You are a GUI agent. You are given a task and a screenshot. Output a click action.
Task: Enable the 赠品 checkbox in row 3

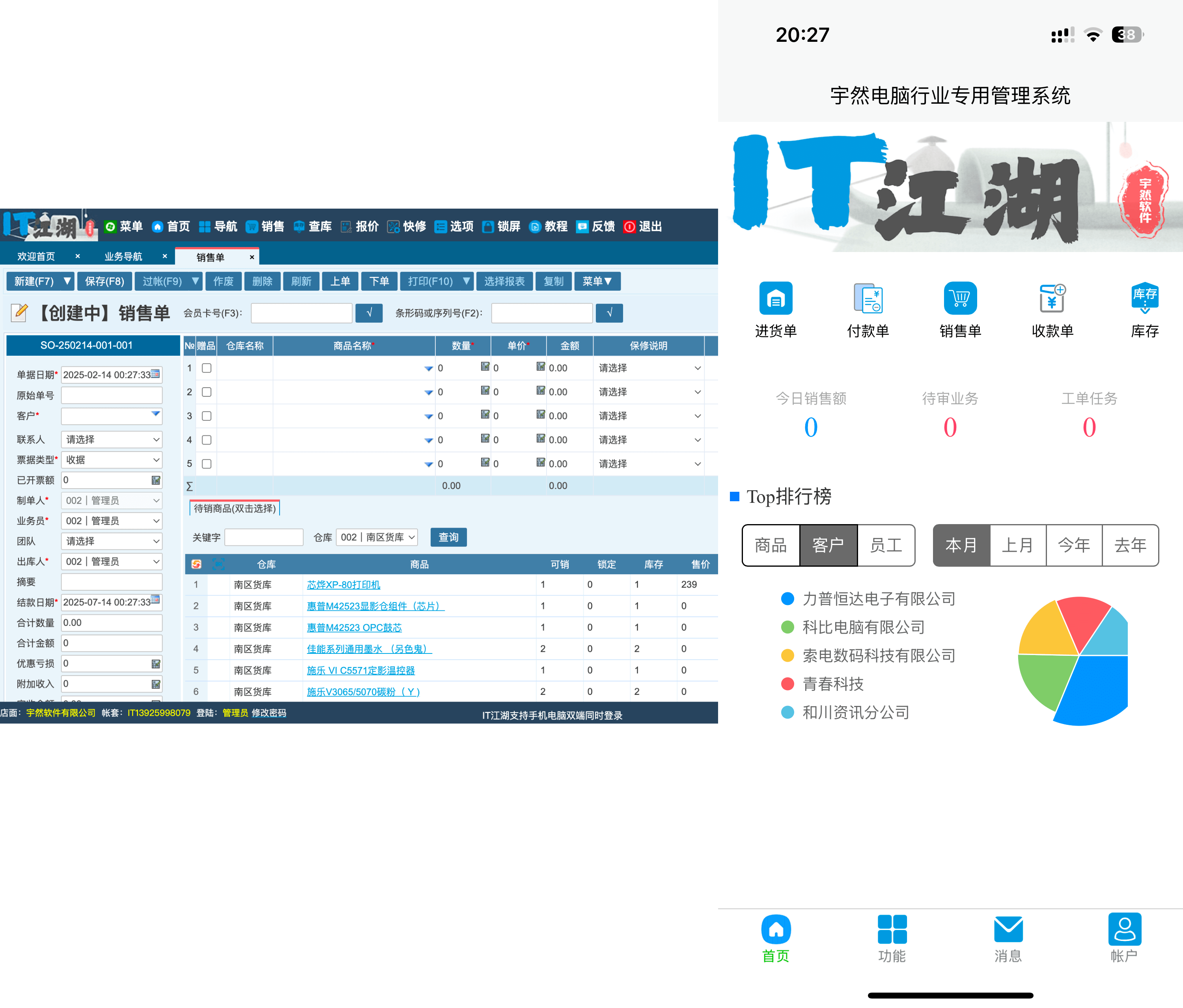(207, 416)
